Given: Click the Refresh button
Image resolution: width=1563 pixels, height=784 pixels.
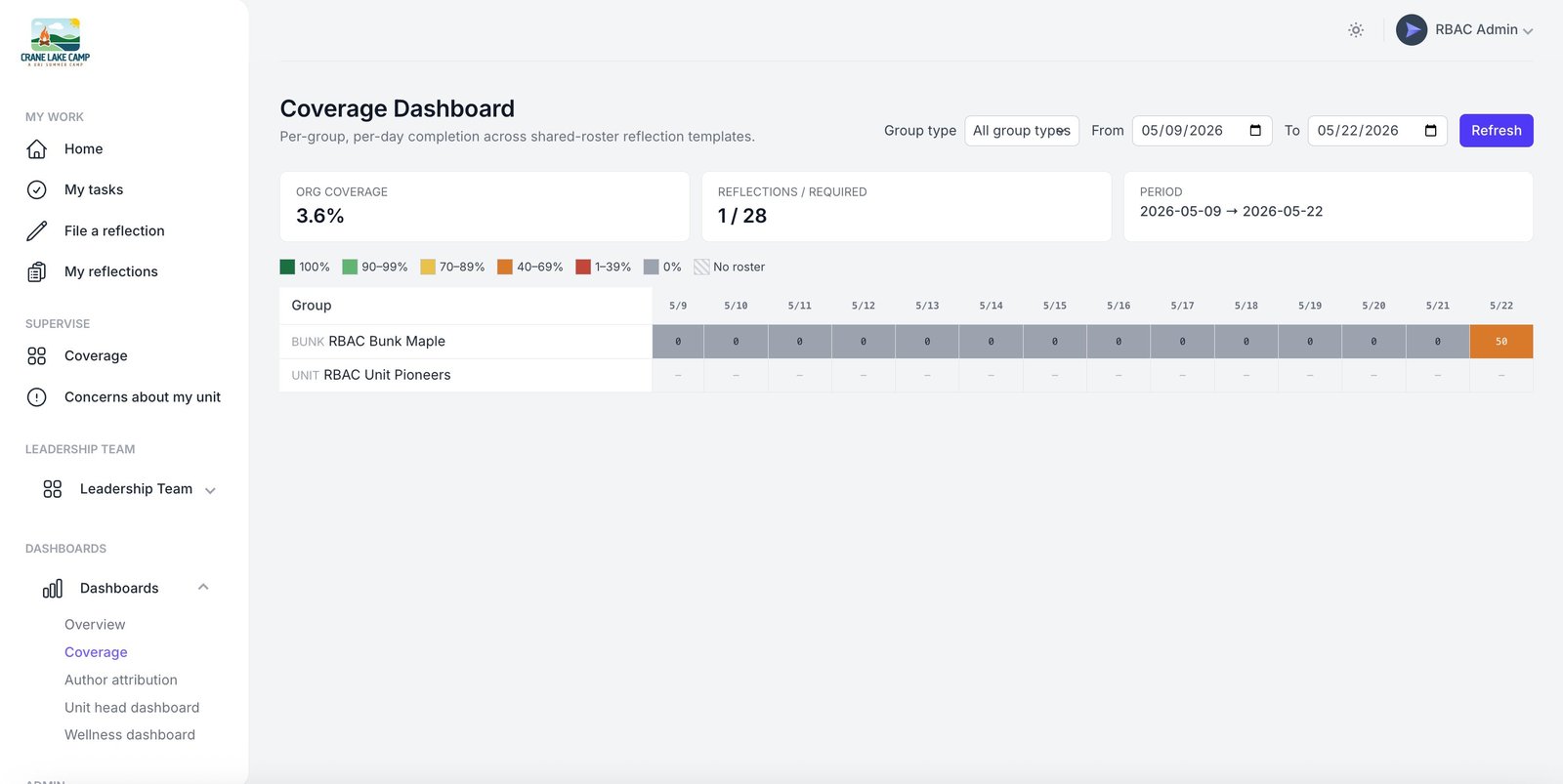Looking at the screenshot, I should [x=1496, y=131].
